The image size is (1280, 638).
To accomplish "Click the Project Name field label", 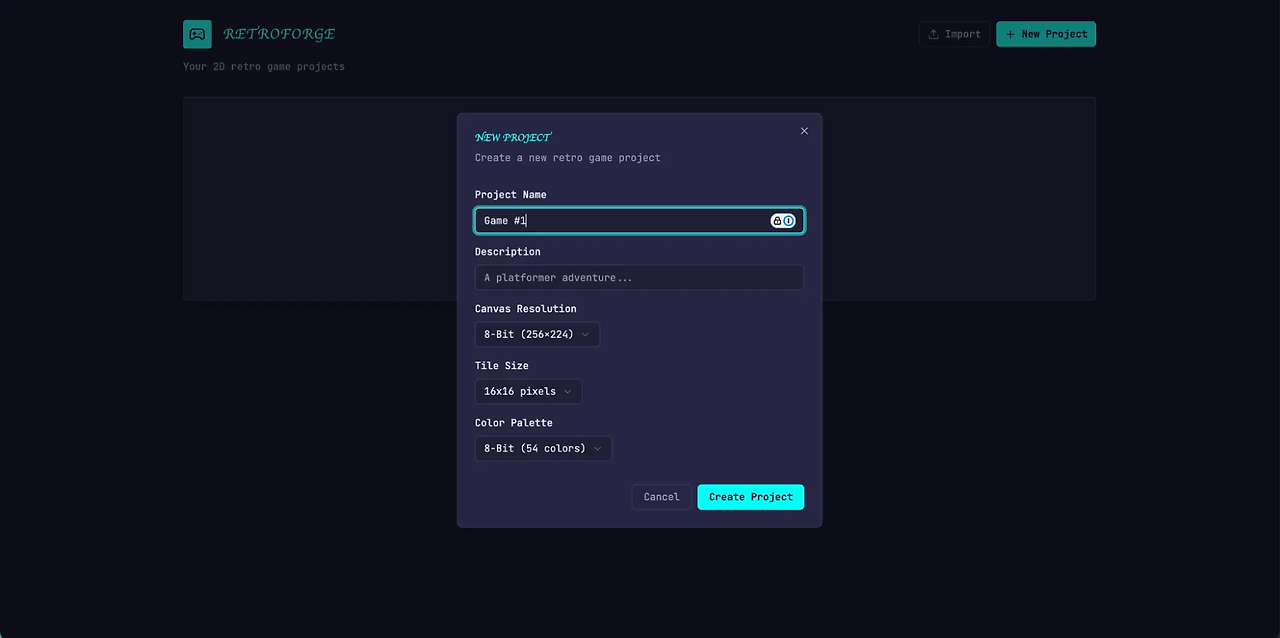I will (510, 195).
